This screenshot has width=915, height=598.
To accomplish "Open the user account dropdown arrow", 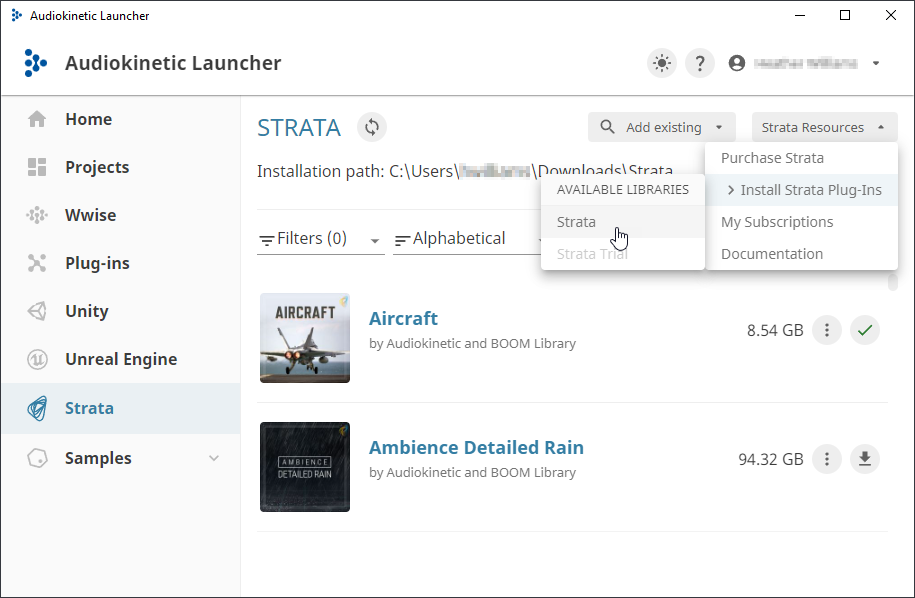I will (x=876, y=63).
